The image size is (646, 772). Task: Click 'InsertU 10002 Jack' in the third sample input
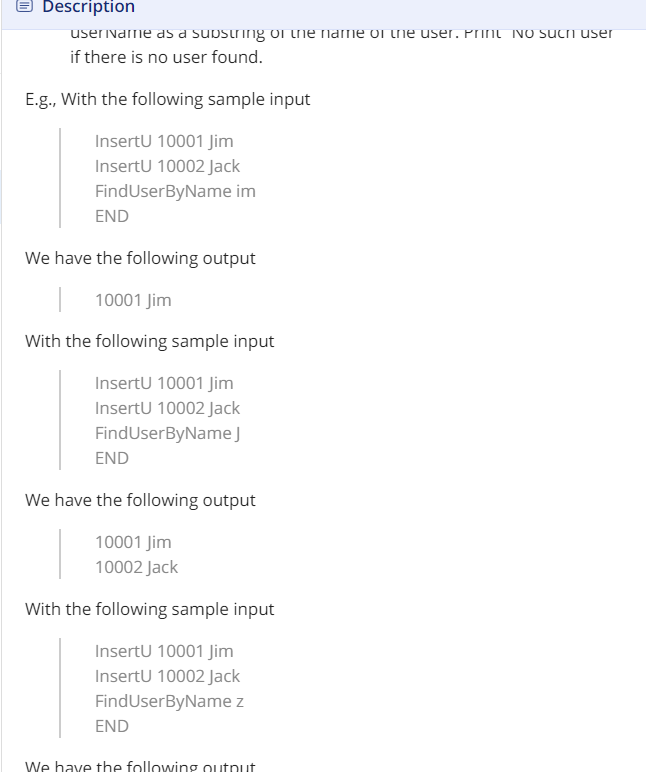[x=167, y=676]
